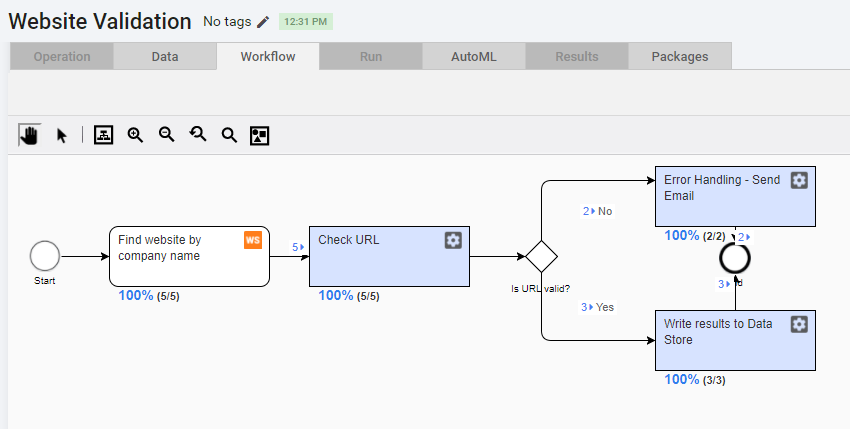
Task: Switch to the Operation tab
Action: (62, 56)
